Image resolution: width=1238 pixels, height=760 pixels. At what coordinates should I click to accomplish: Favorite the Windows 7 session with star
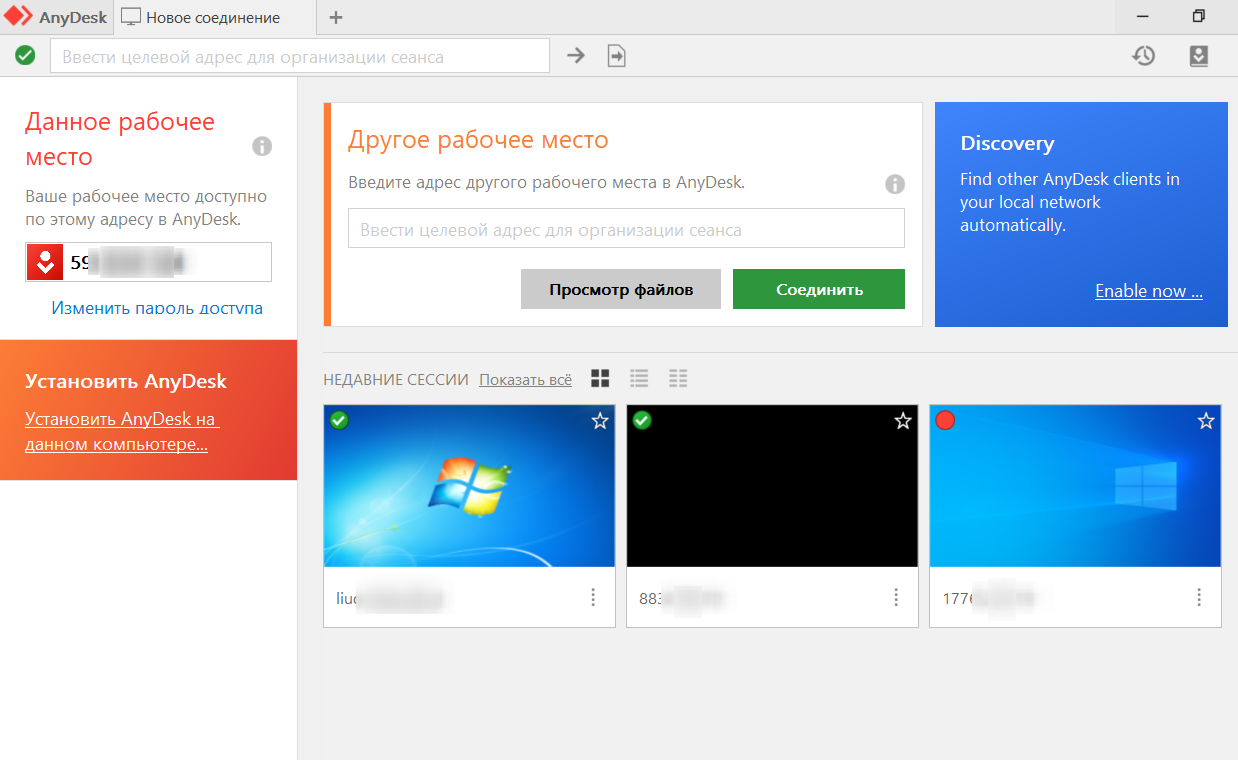600,421
